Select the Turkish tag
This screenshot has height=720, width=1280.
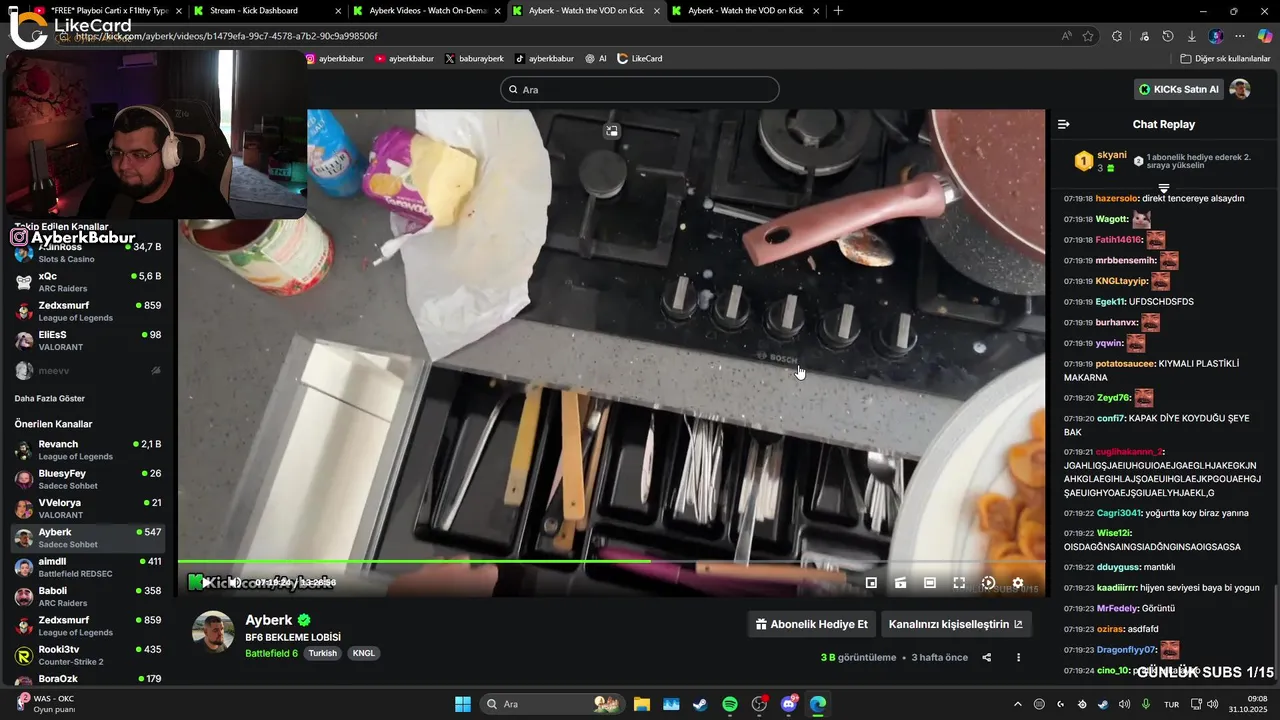[322, 653]
